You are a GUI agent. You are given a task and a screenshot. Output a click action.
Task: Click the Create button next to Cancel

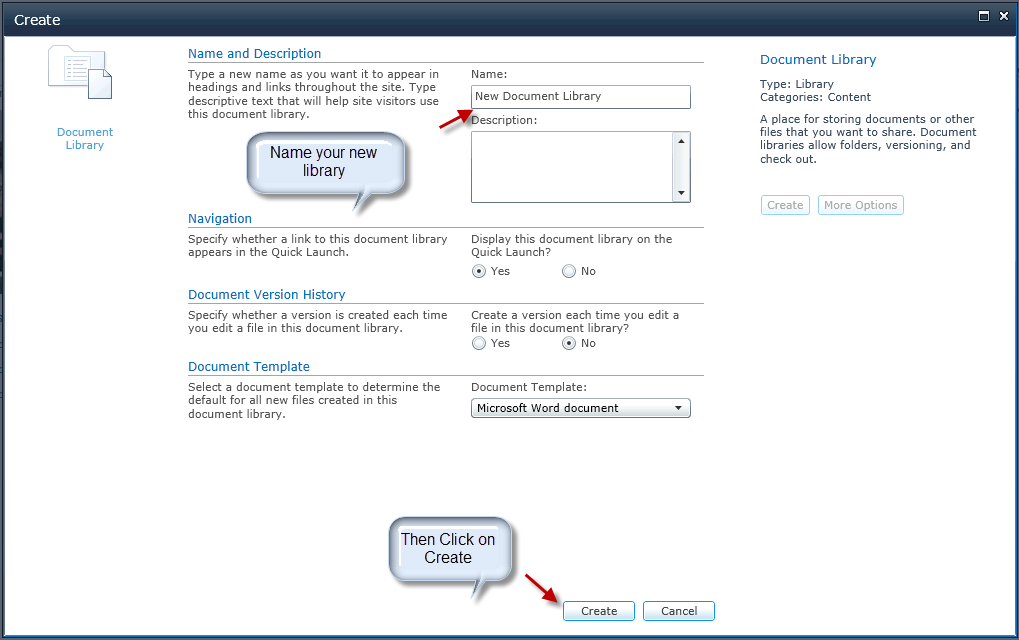tap(599, 611)
